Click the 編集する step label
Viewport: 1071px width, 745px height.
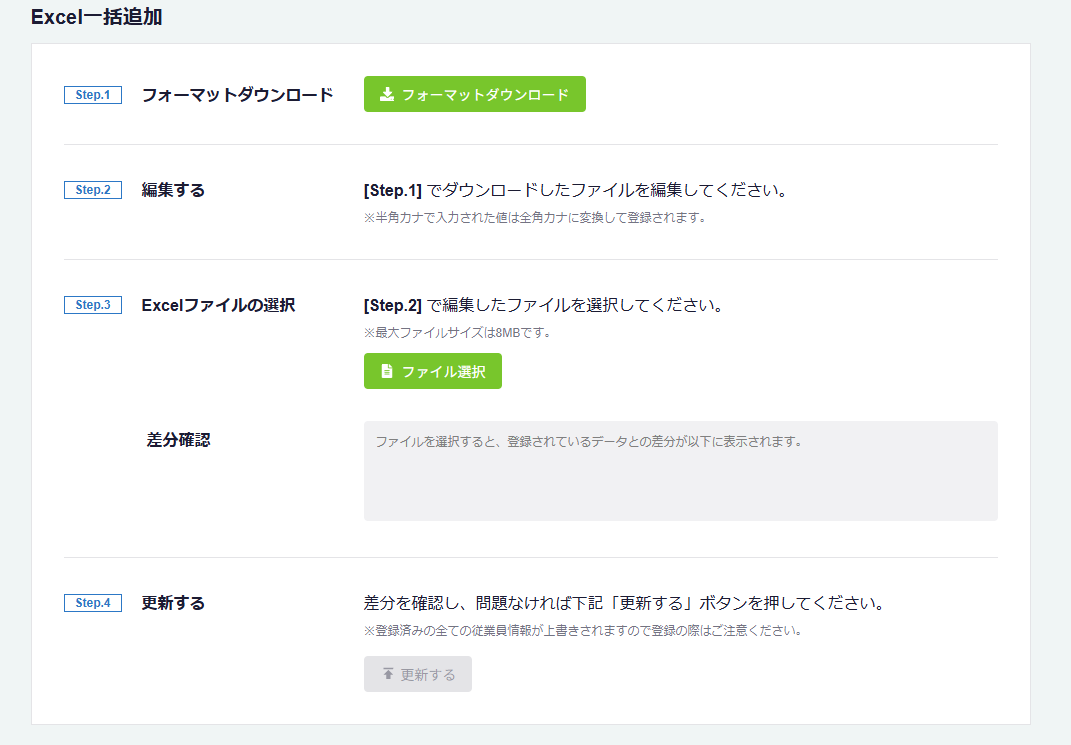coord(173,190)
